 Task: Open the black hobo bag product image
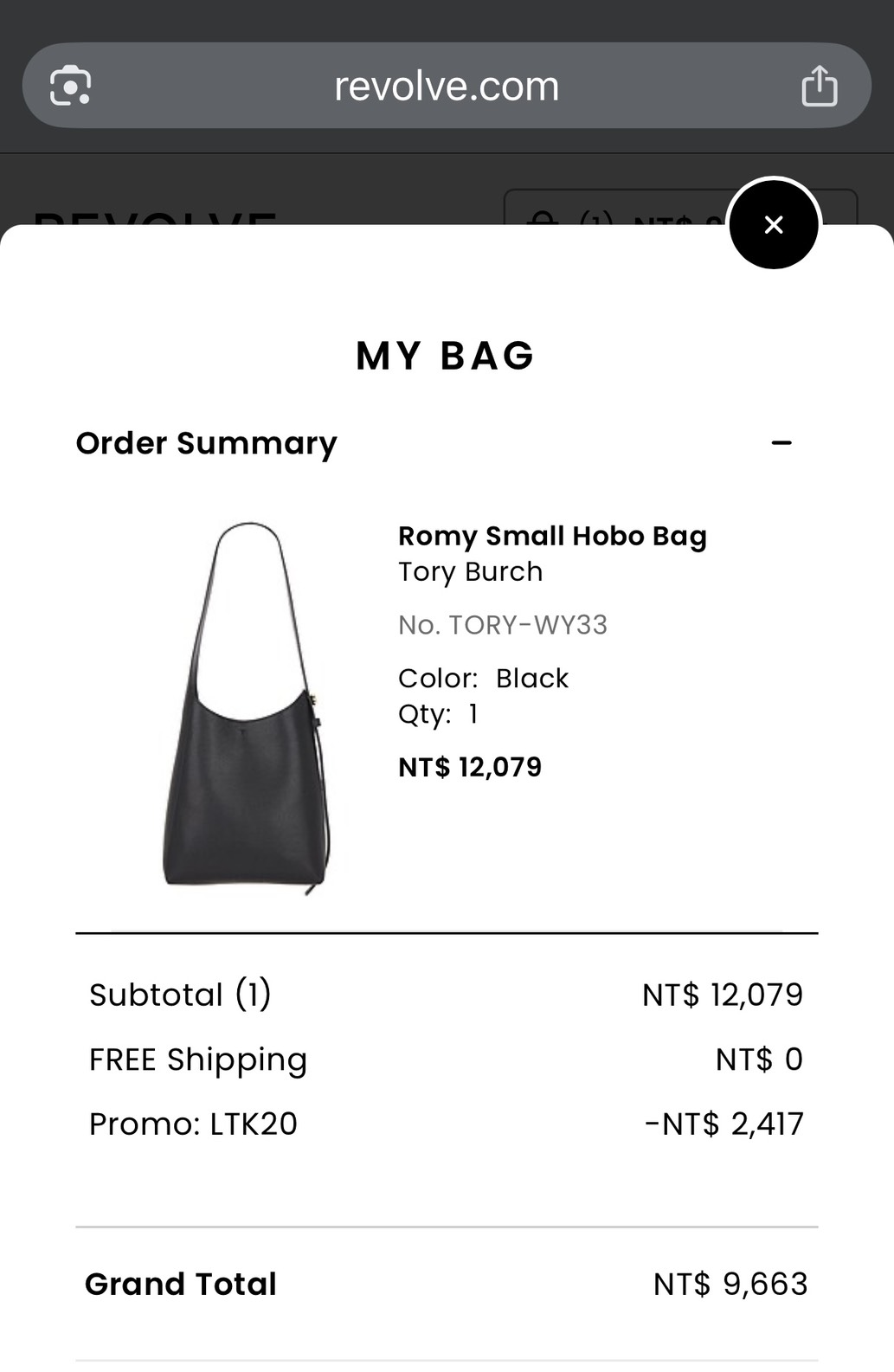[248, 705]
